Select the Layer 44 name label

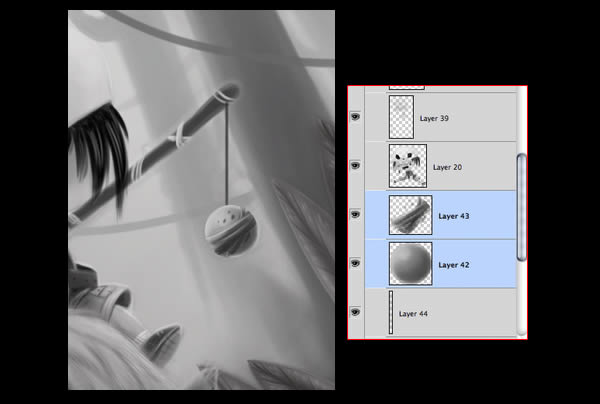click(413, 314)
